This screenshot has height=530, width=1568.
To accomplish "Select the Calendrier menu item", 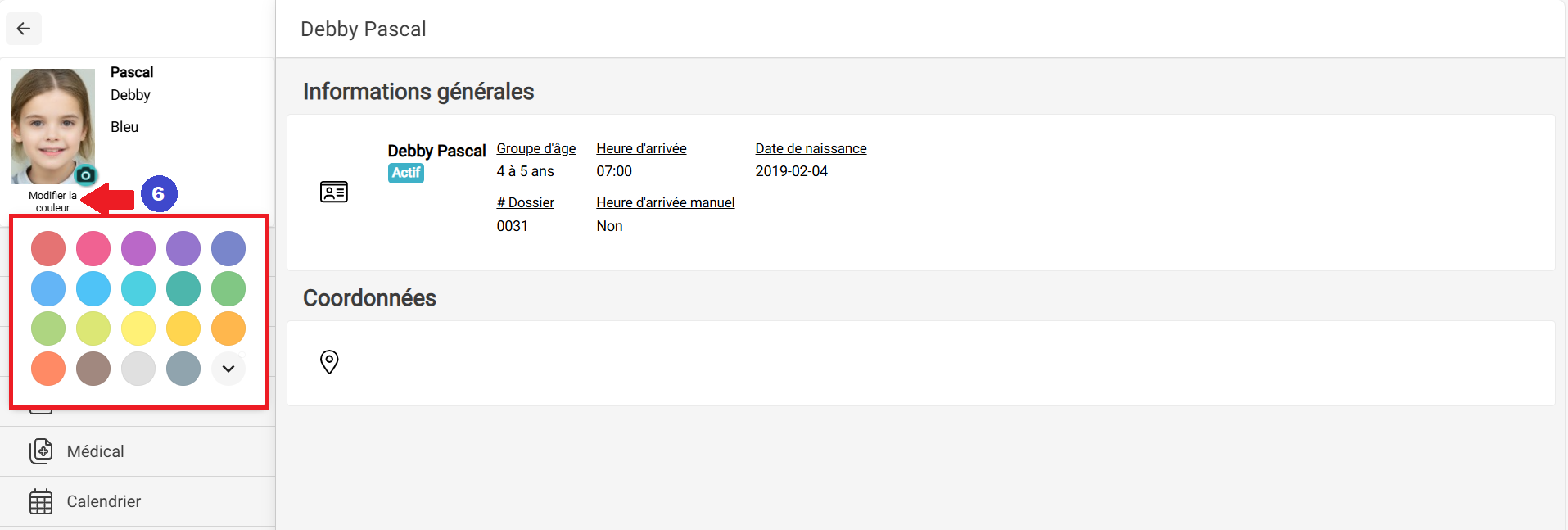I will [x=138, y=501].
